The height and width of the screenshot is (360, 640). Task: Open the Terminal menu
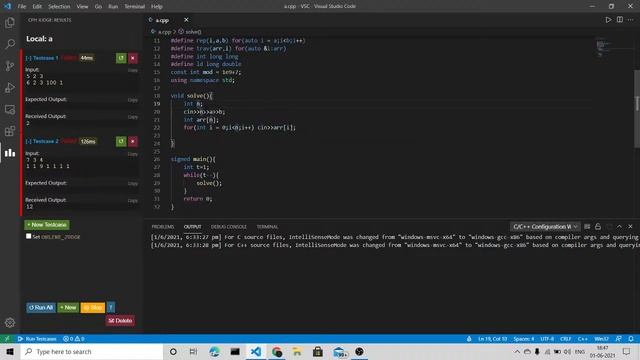(x=135, y=7)
